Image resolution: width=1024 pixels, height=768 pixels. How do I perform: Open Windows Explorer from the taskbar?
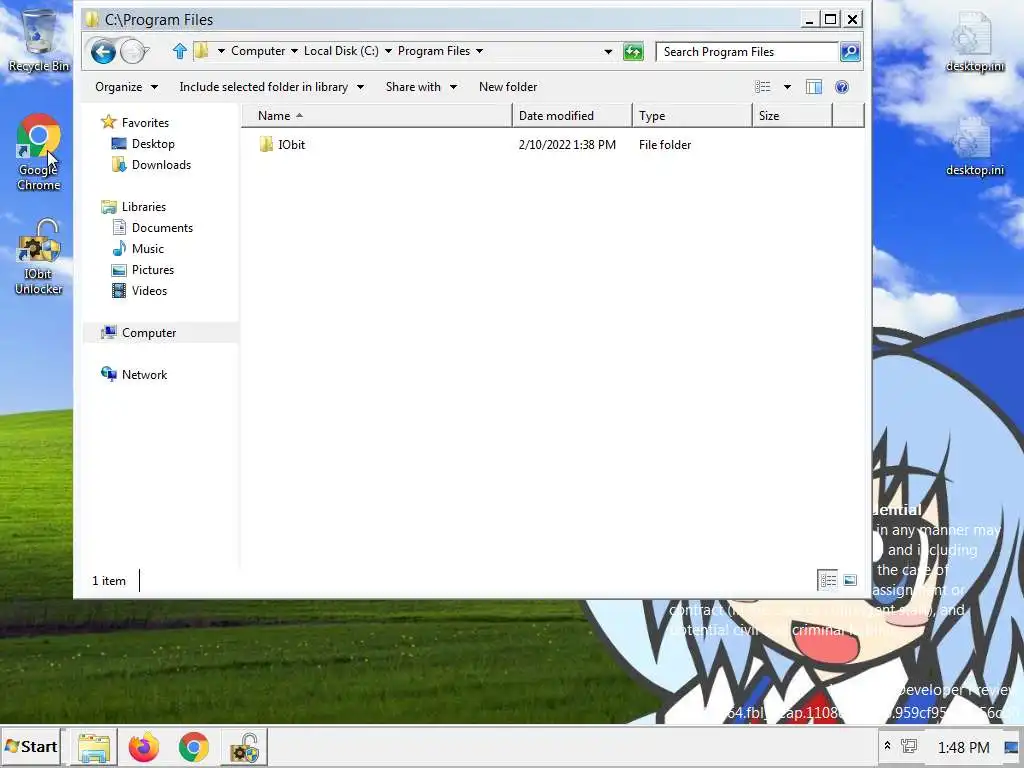point(93,748)
